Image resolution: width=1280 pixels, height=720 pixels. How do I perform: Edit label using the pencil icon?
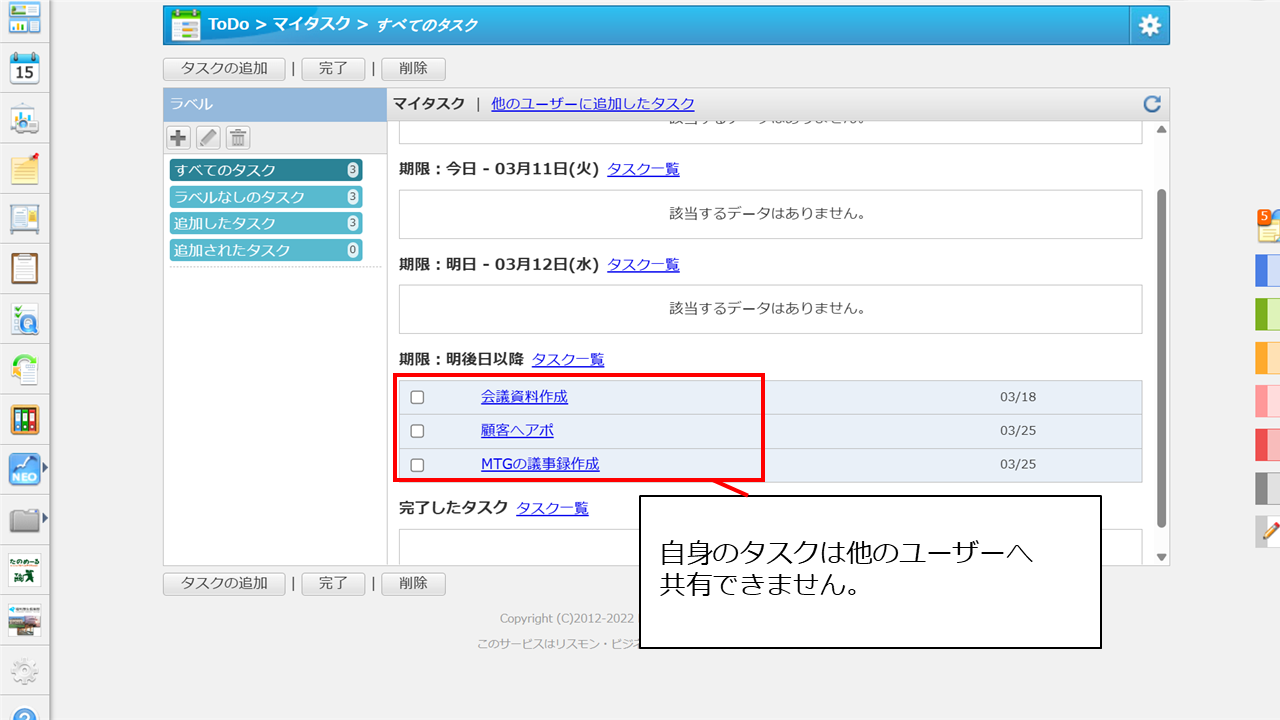click(x=208, y=138)
